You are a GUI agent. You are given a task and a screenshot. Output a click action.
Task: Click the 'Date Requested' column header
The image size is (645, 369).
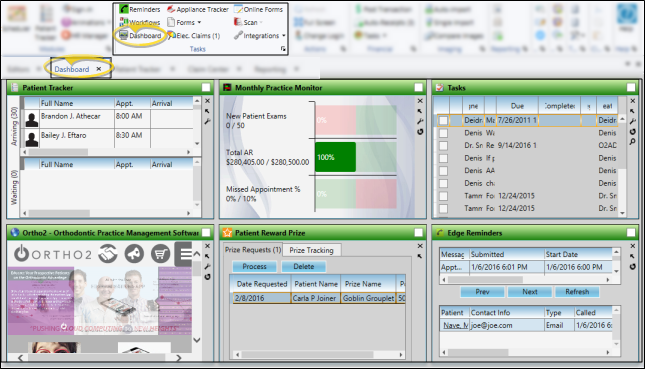(x=261, y=284)
